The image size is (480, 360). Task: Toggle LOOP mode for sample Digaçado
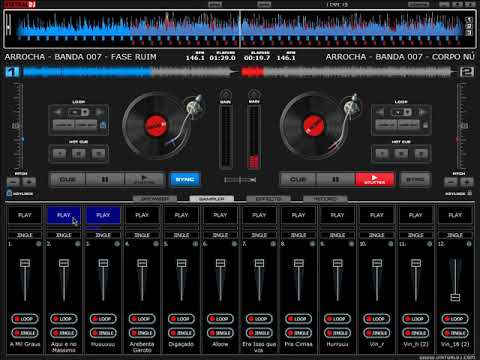(181, 319)
